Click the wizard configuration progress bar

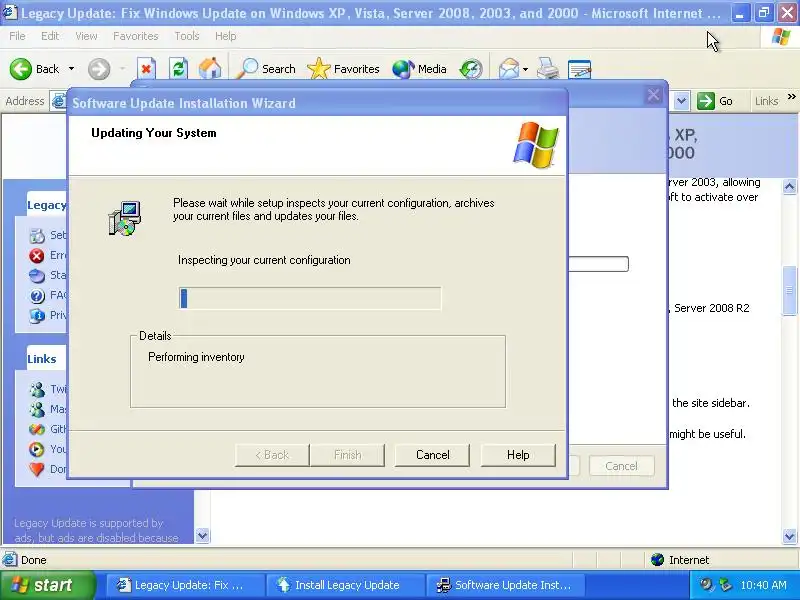pos(310,298)
